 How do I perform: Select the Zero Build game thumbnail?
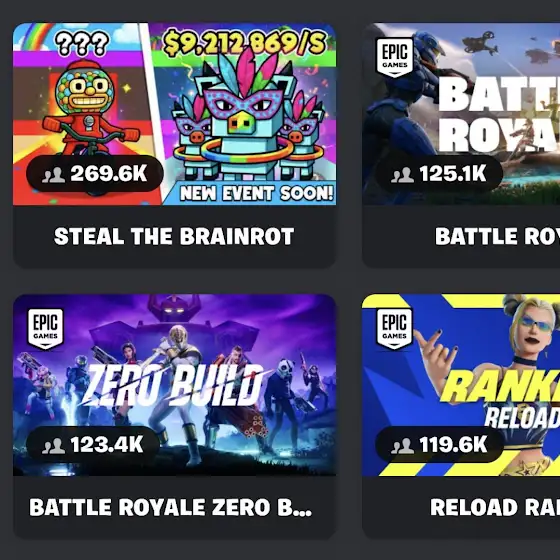174,385
